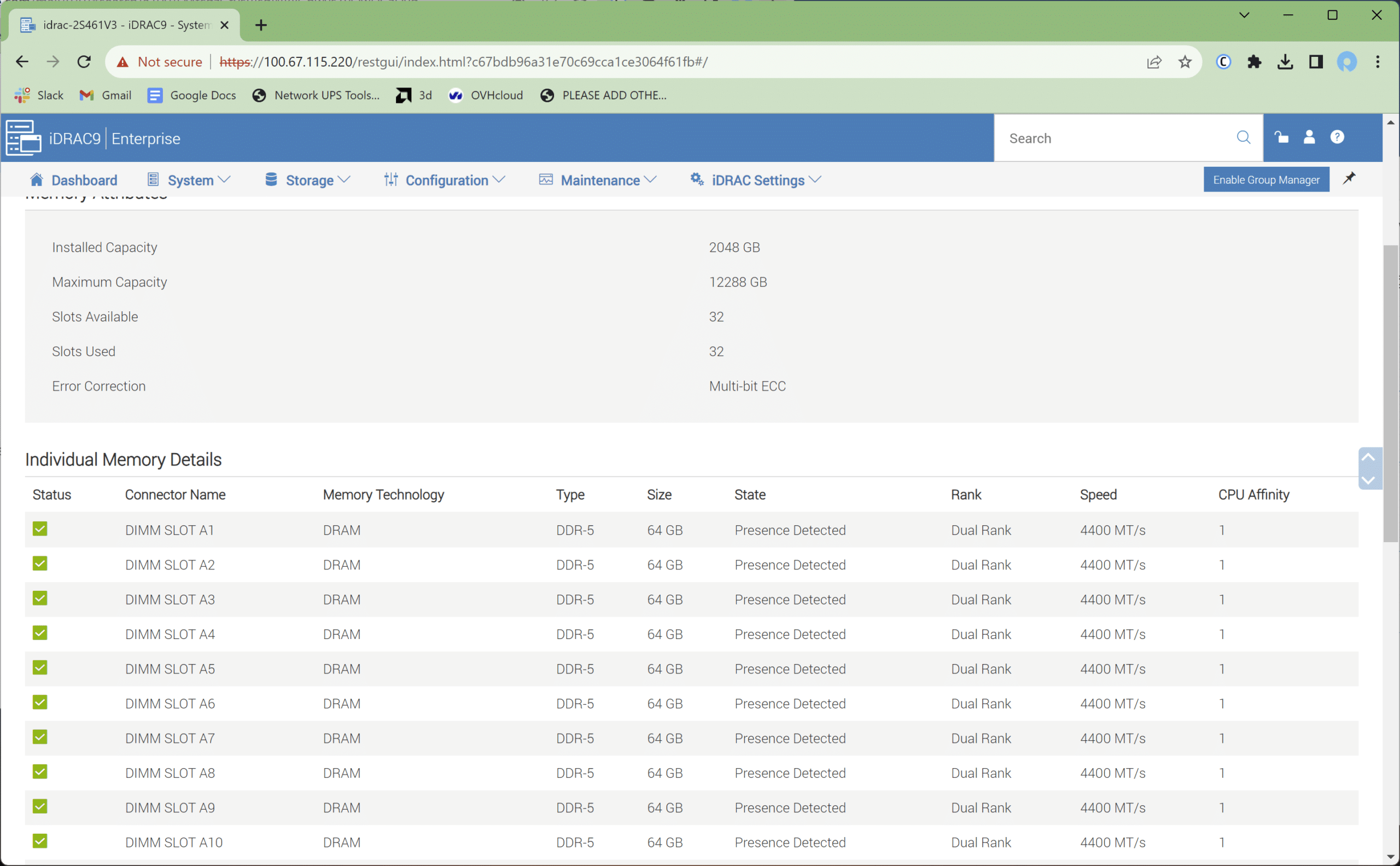Toggle checkbox for DIMM SLOT A3
Viewport: 1400px width, 866px height.
coord(40,599)
